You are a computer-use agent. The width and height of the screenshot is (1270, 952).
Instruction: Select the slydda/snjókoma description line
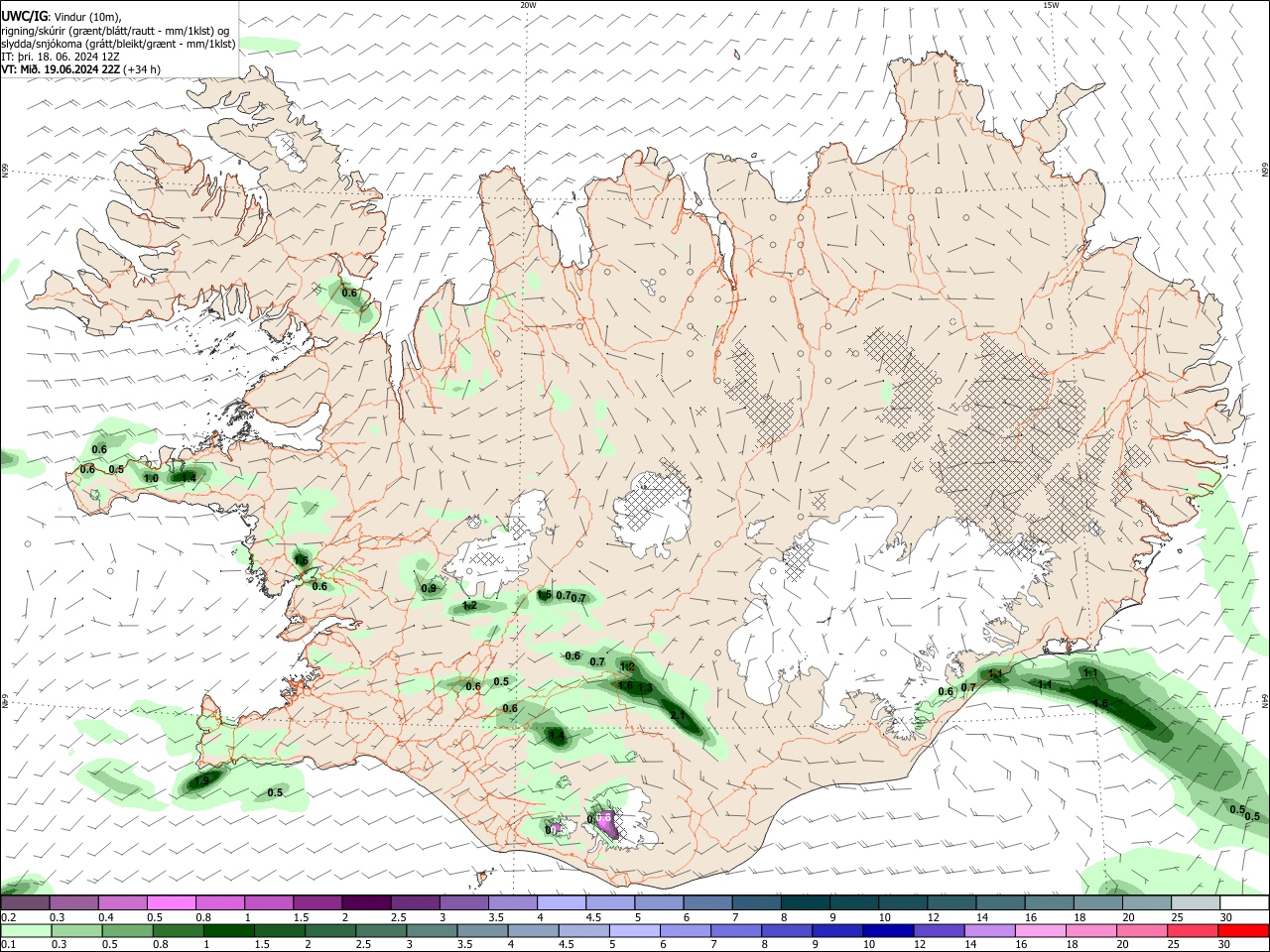118,44
